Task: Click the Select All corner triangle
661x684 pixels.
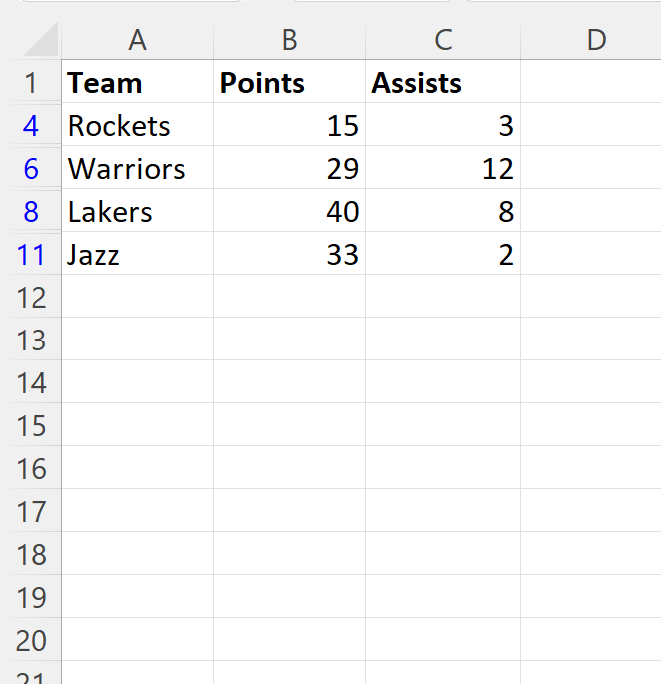Action: 40,40
